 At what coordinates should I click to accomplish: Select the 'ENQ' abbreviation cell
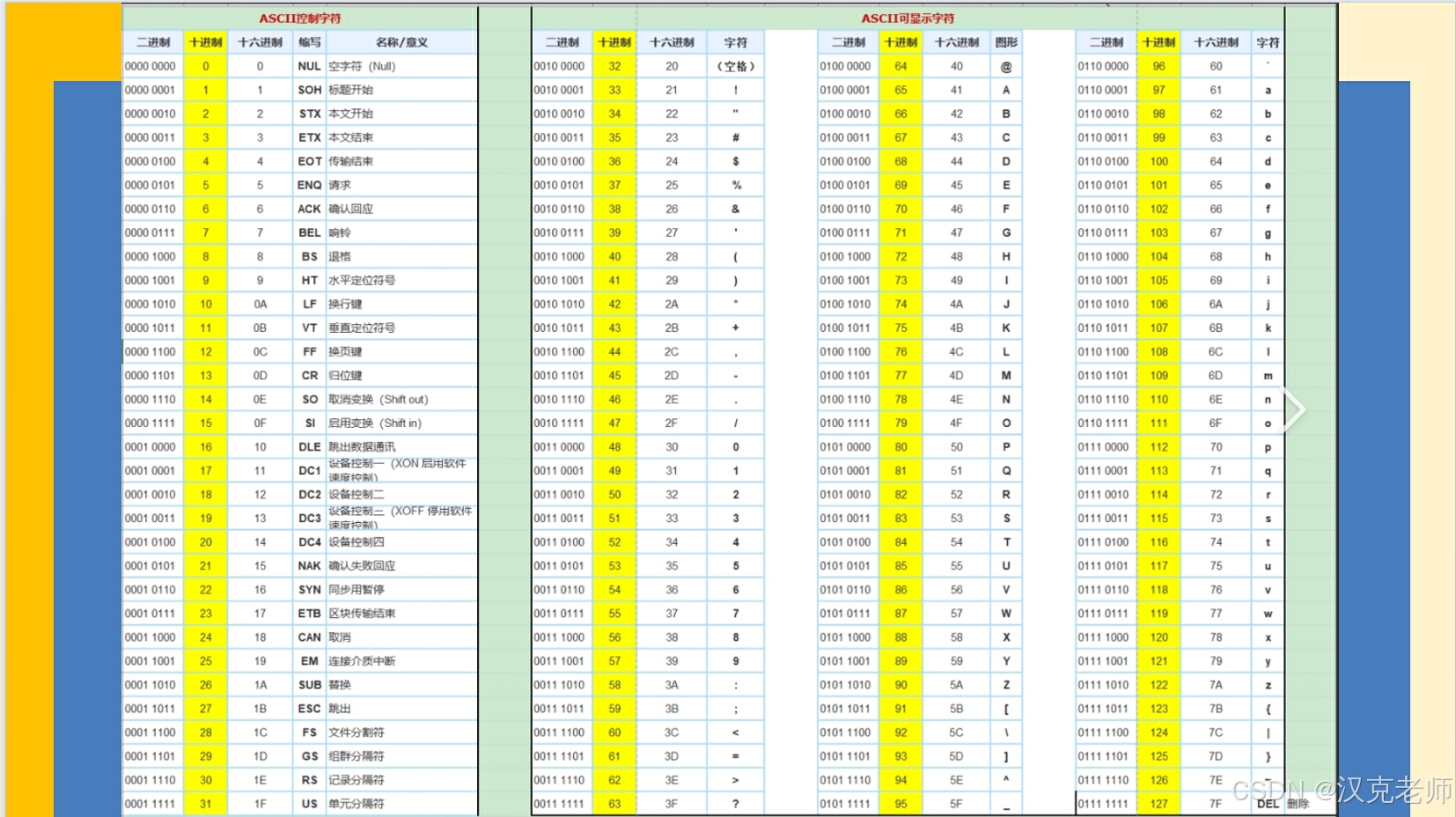309,185
